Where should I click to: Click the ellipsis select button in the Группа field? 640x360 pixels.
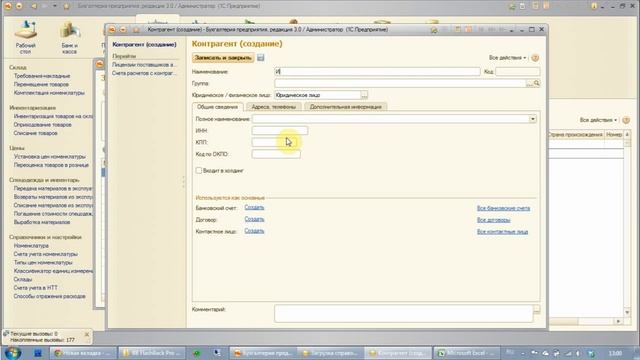click(x=529, y=83)
